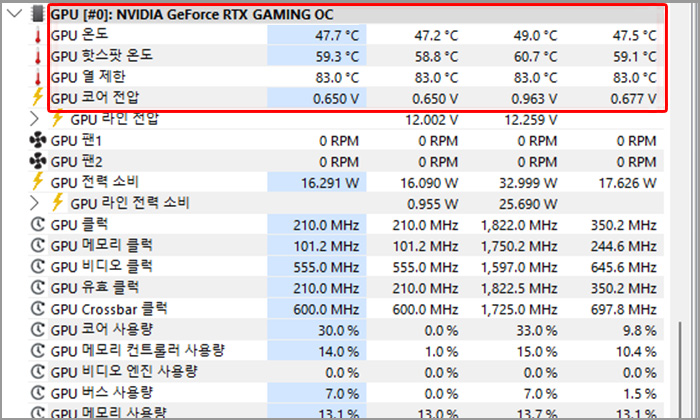Click the lightning icon for GPU 코어 전압
The width and height of the screenshot is (700, 420).
[38, 97]
